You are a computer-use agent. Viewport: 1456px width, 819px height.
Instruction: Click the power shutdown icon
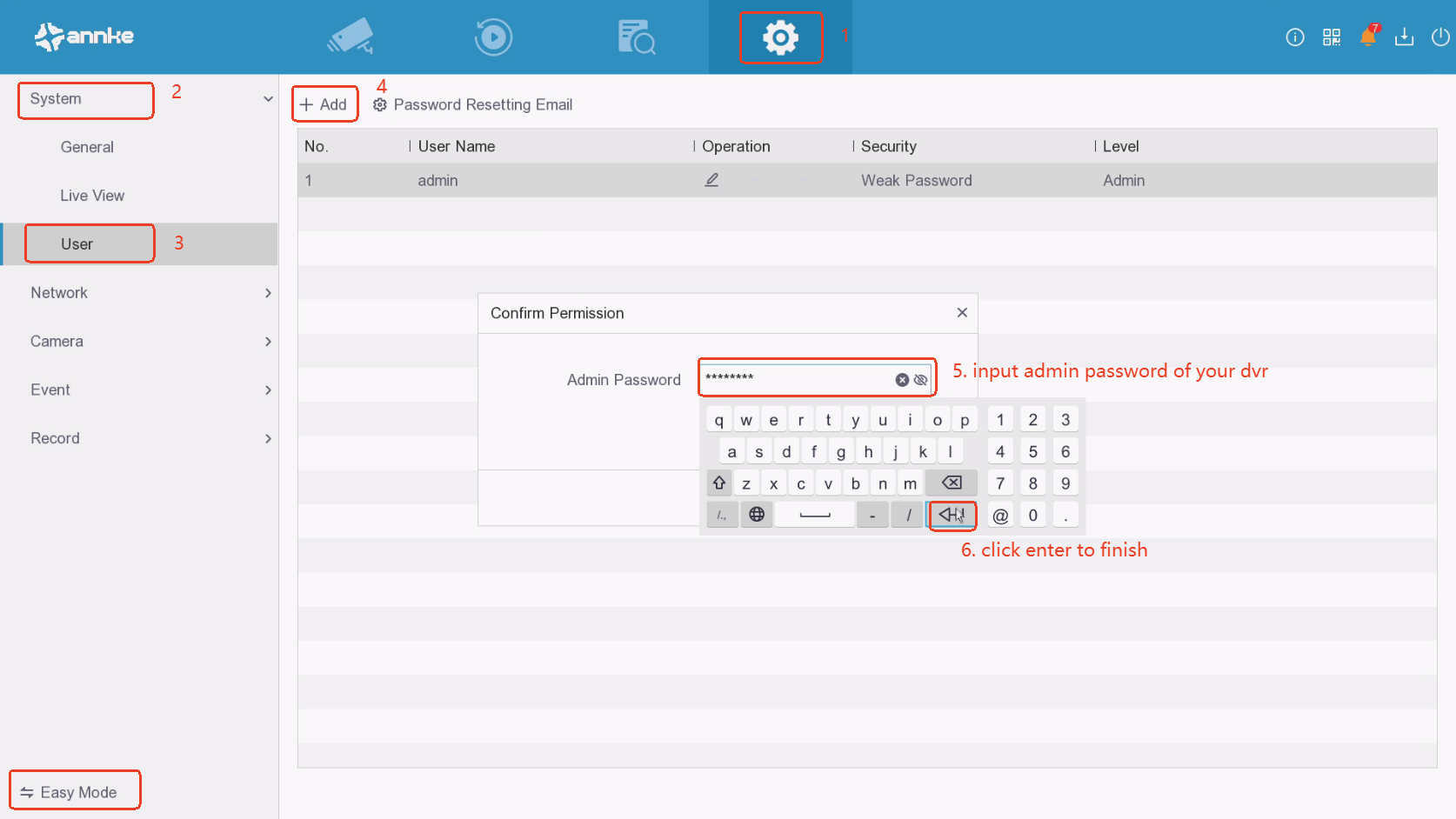click(x=1440, y=37)
